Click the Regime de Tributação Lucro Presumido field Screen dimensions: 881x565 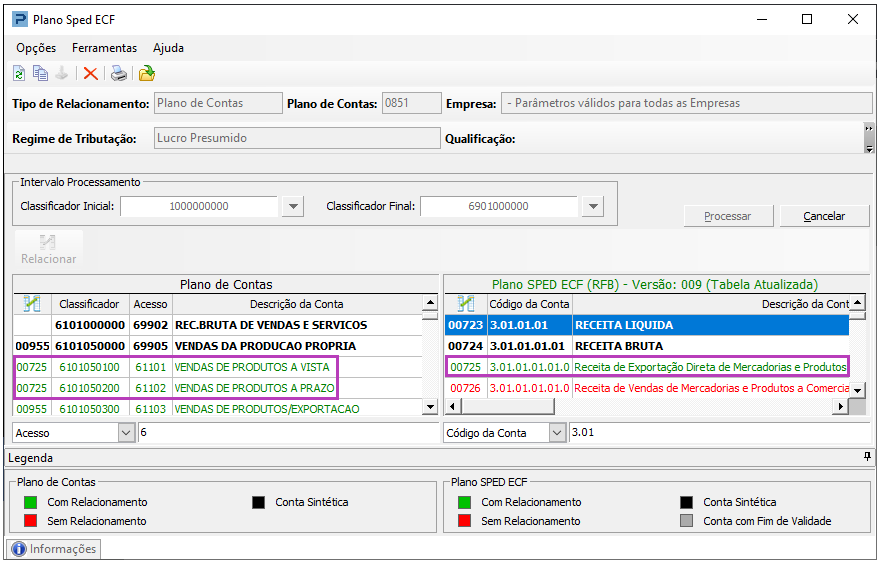pos(297,138)
